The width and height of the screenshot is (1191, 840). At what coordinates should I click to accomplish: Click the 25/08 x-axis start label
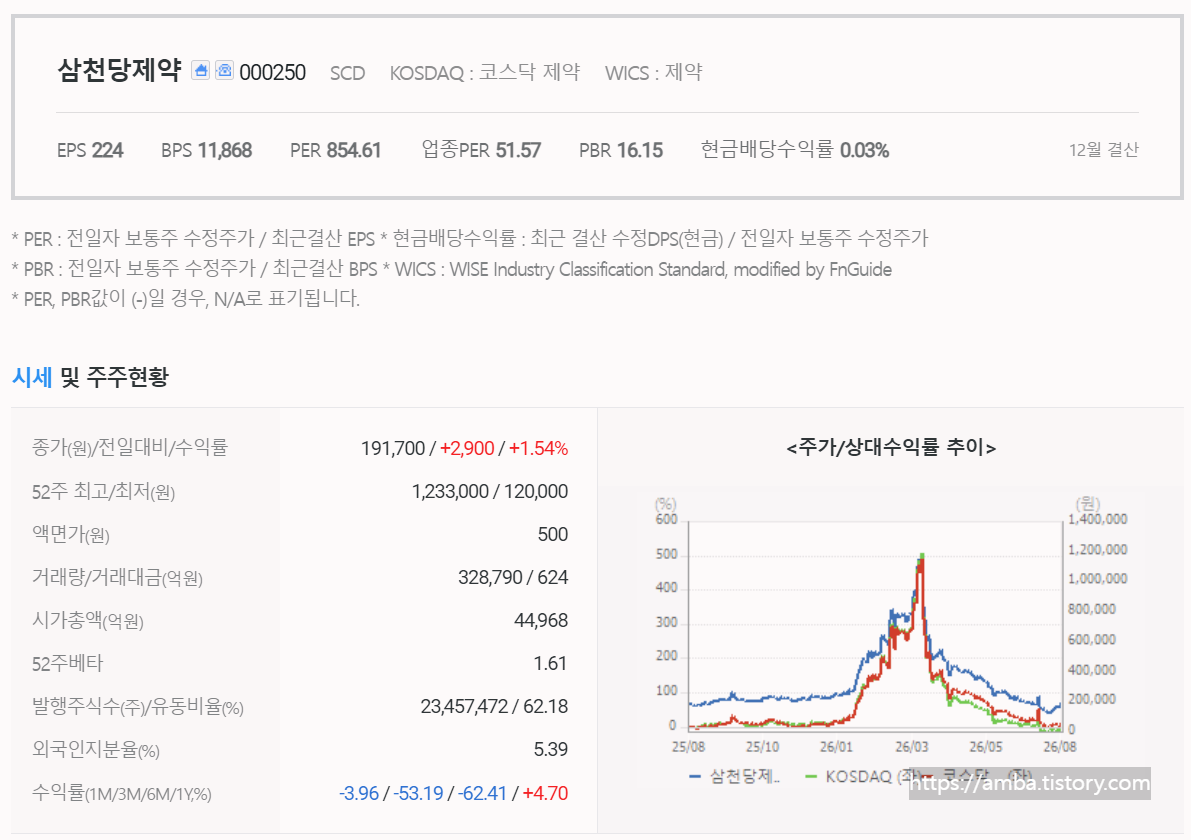[x=688, y=747]
